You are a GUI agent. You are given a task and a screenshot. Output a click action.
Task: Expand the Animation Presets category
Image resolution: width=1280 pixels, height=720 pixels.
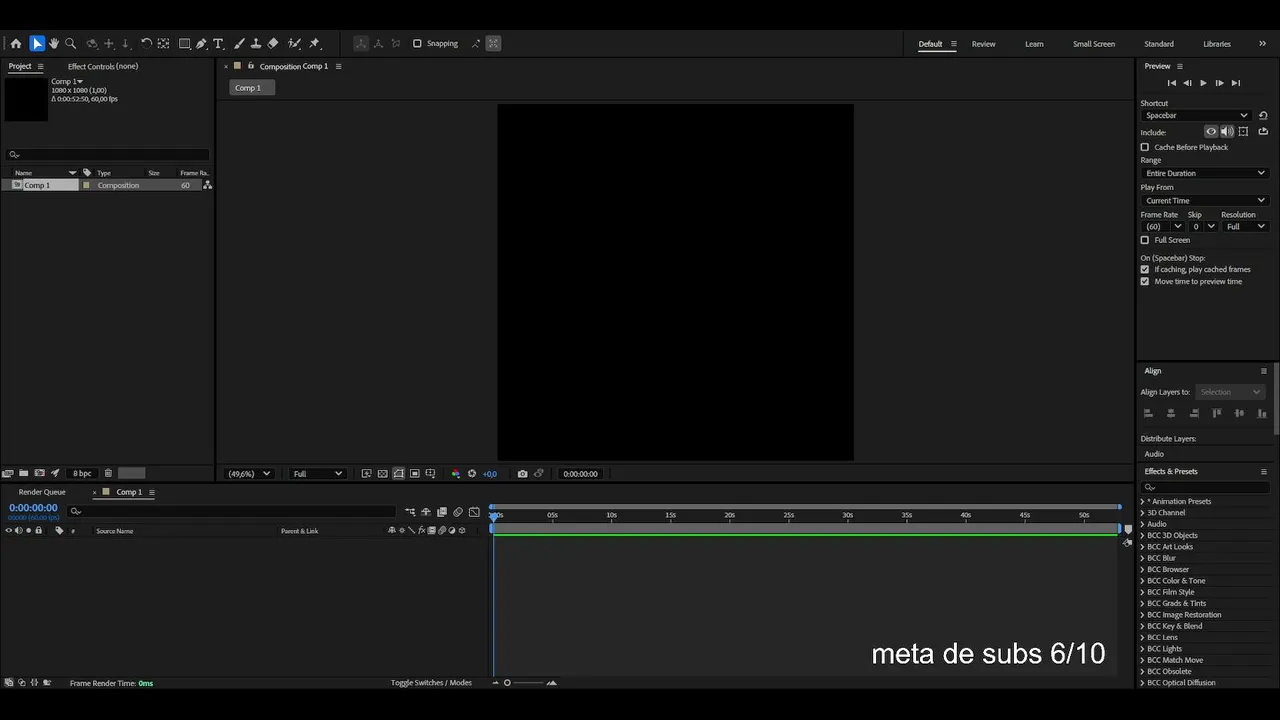[x=1143, y=501]
